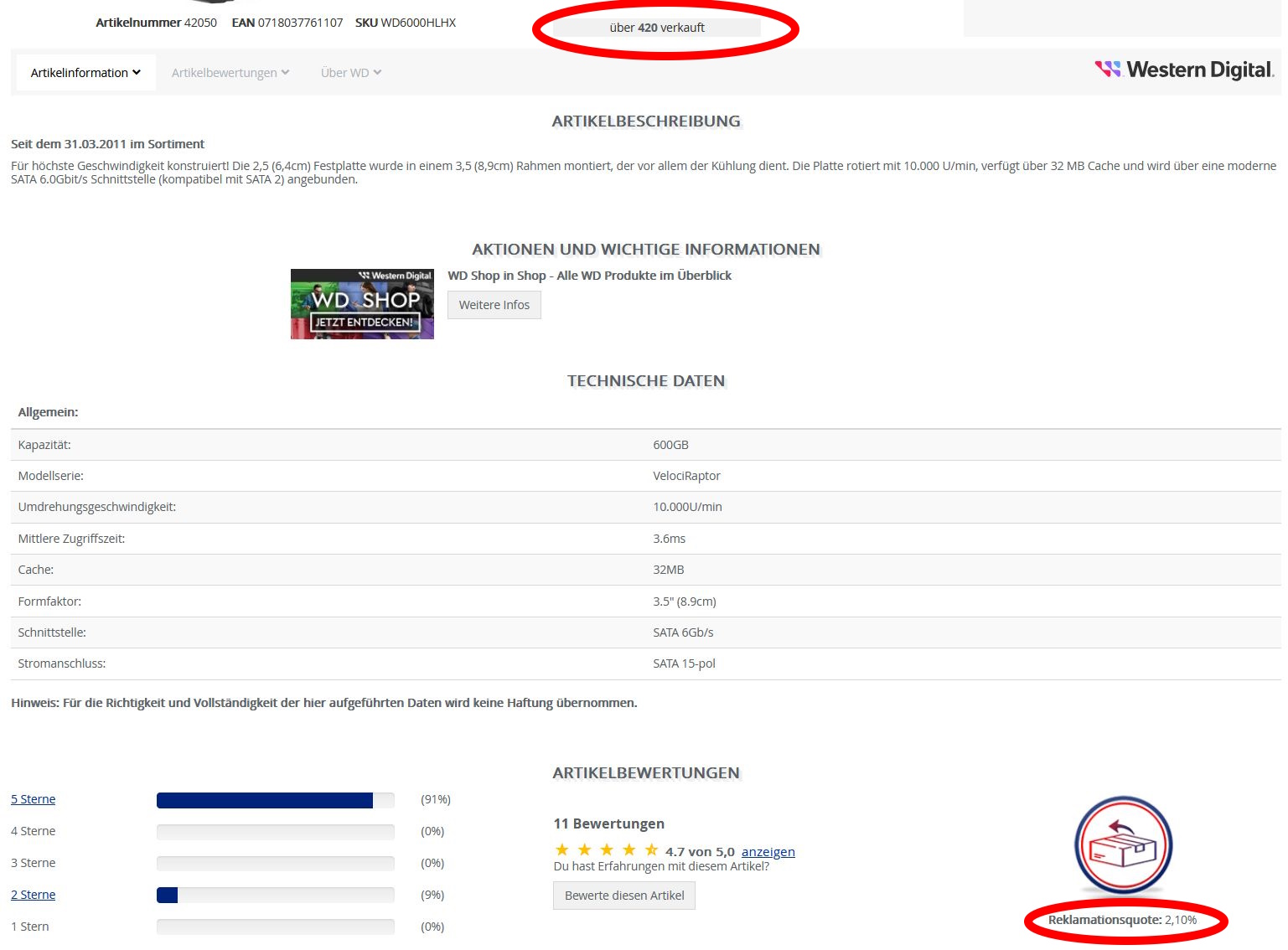Click the 600GB capacity value
This screenshot has width=1288, height=950.
point(671,445)
